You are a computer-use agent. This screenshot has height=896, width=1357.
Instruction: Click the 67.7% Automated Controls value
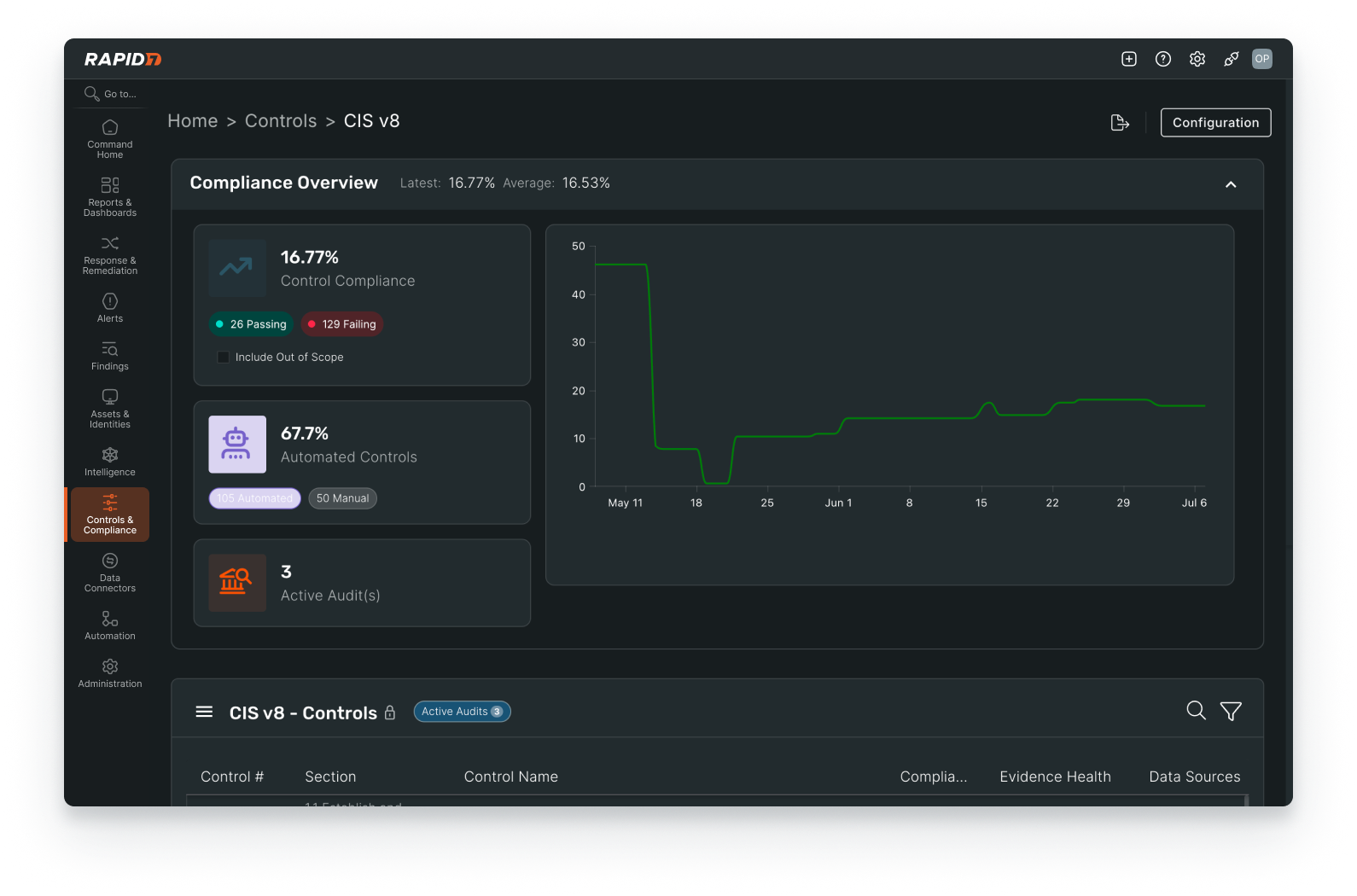305,433
